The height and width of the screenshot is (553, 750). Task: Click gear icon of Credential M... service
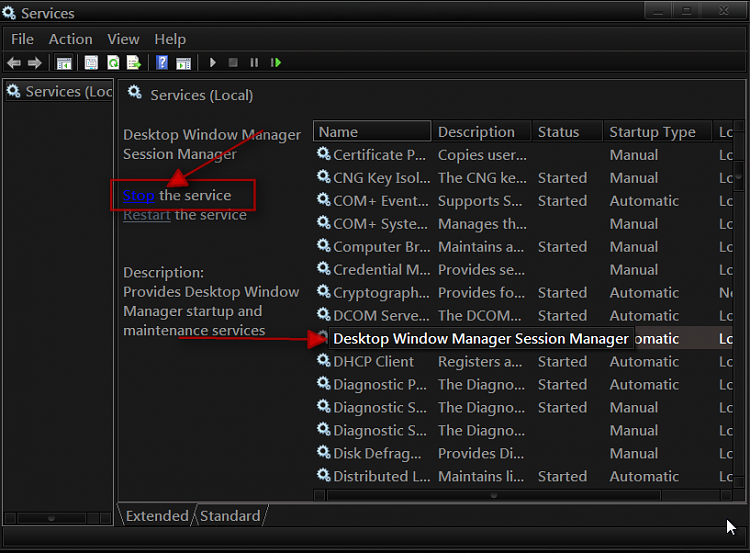point(323,269)
